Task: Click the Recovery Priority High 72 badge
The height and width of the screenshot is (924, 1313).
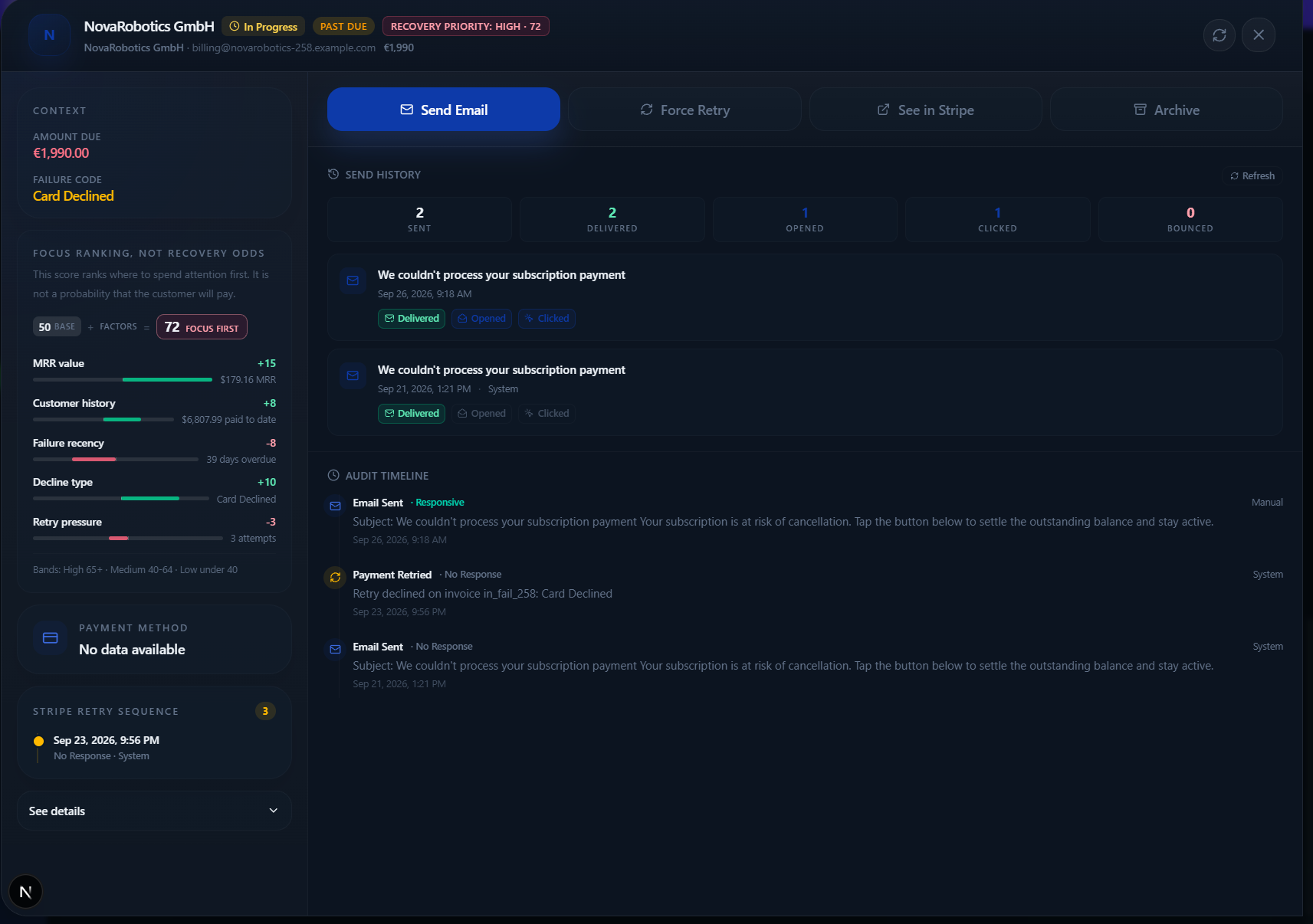Action: pyautogui.click(x=466, y=26)
